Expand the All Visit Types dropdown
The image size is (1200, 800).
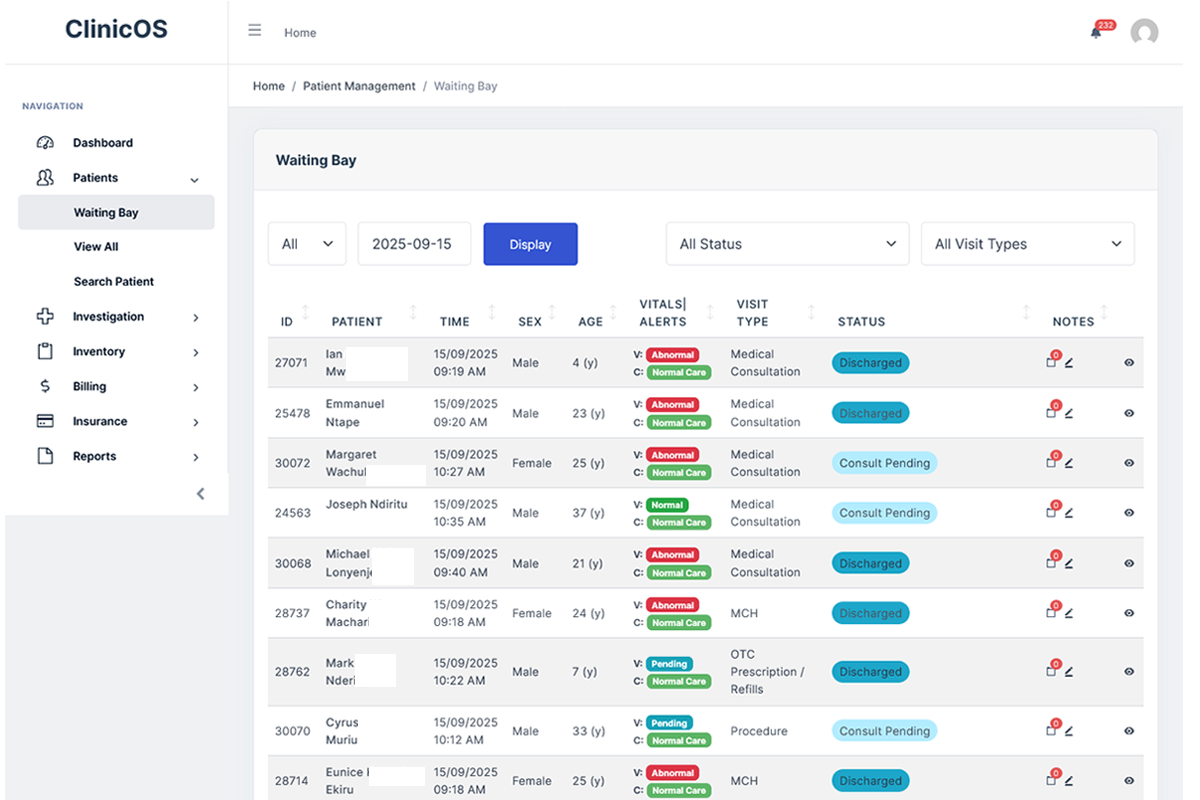(1027, 243)
